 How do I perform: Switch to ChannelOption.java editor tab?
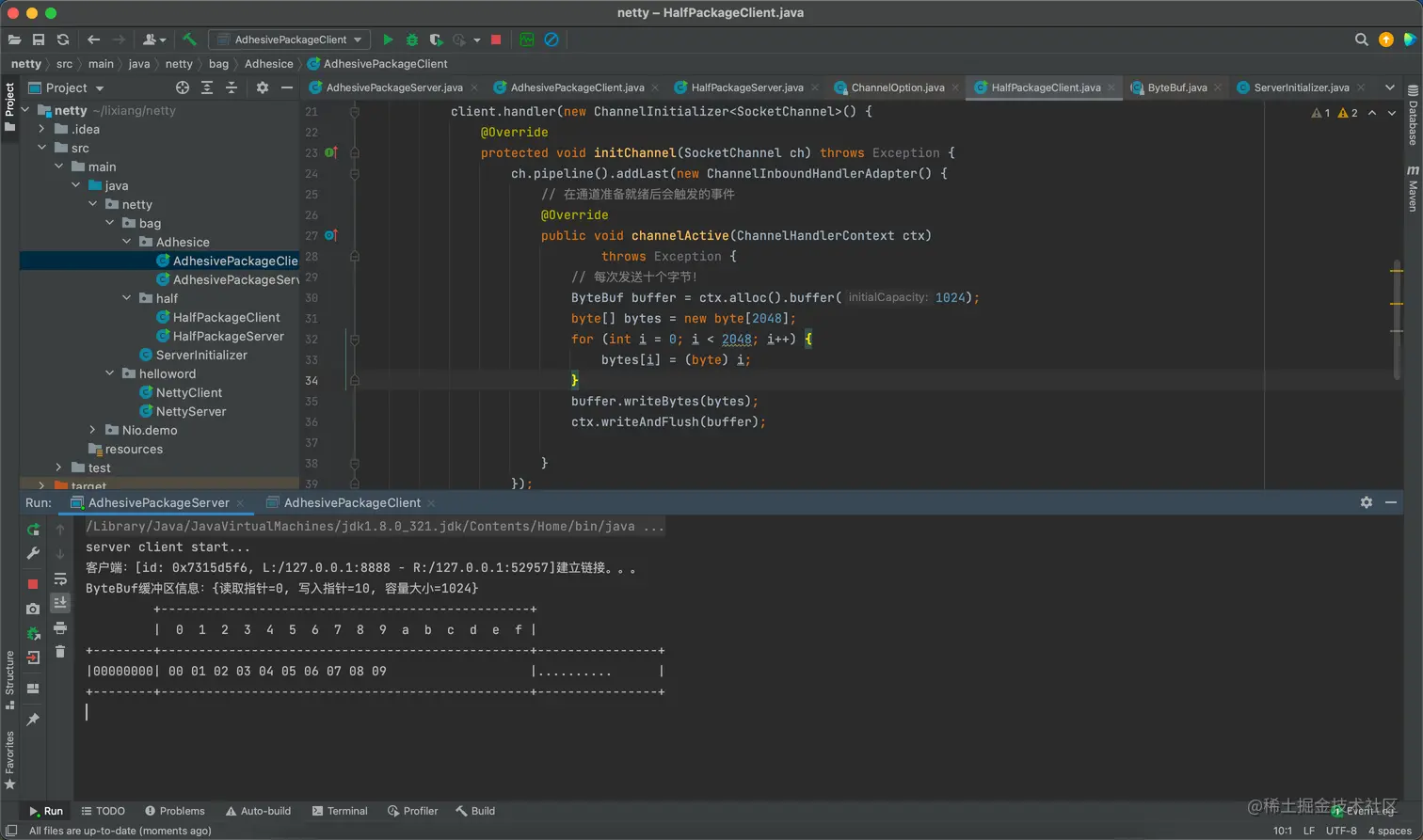coord(898,87)
